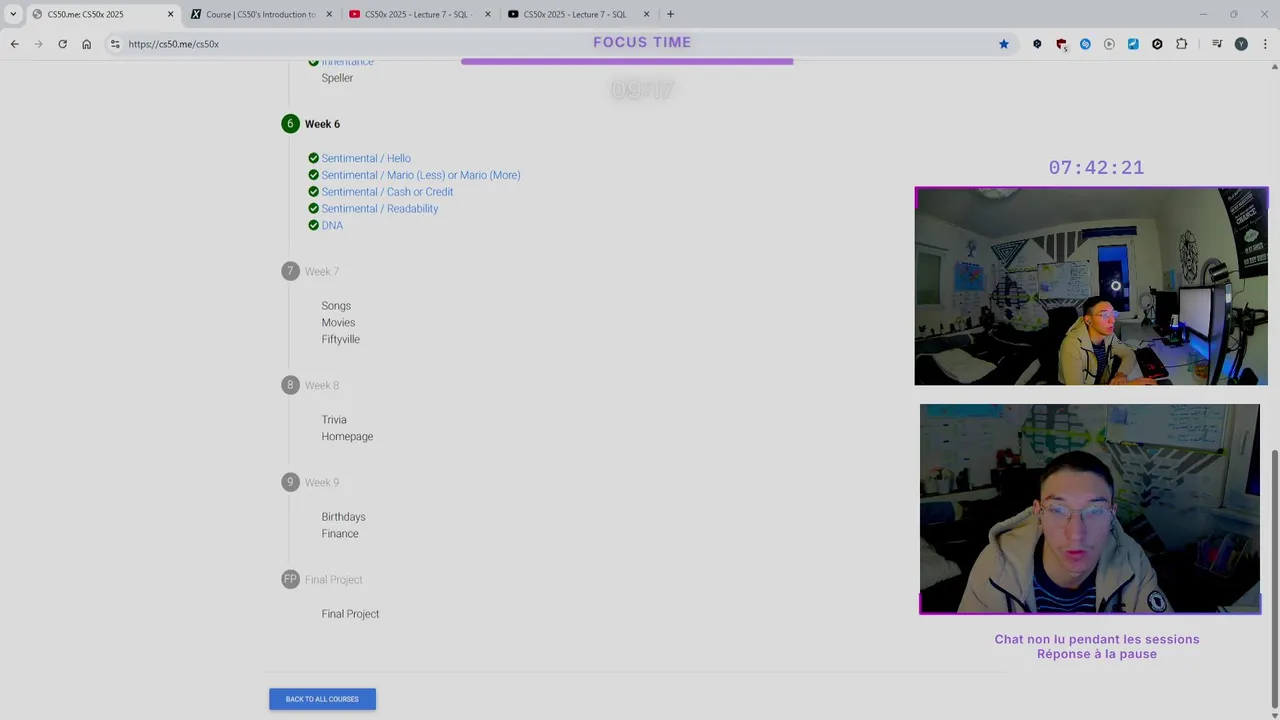Open the Sentimental / Readability link
This screenshot has height=720, width=1280.
(380, 208)
